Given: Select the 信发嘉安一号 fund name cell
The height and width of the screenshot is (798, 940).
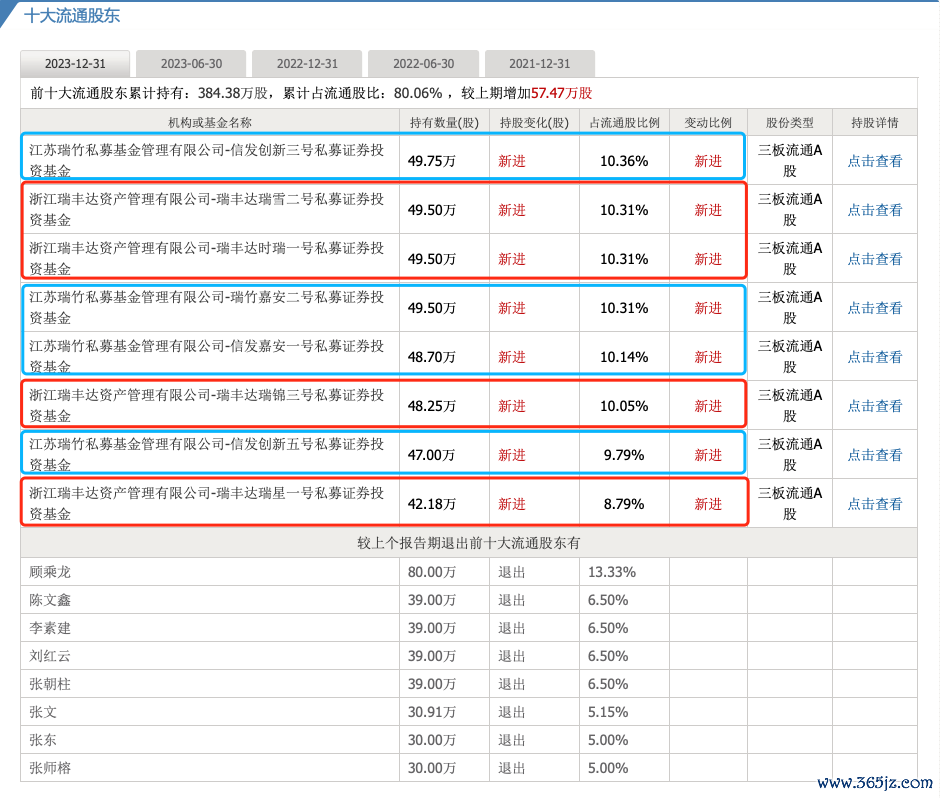Looking at the screenshot, I should [210, 356].
